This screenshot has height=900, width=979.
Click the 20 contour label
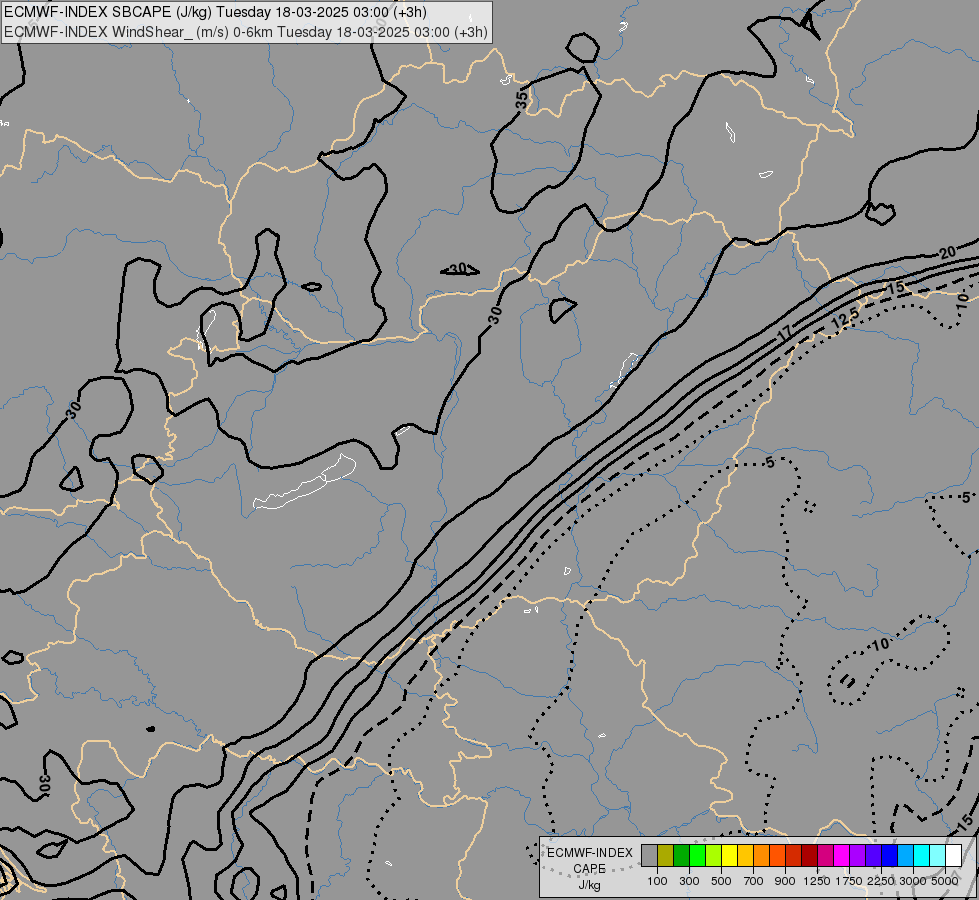[x=947, y=252]
